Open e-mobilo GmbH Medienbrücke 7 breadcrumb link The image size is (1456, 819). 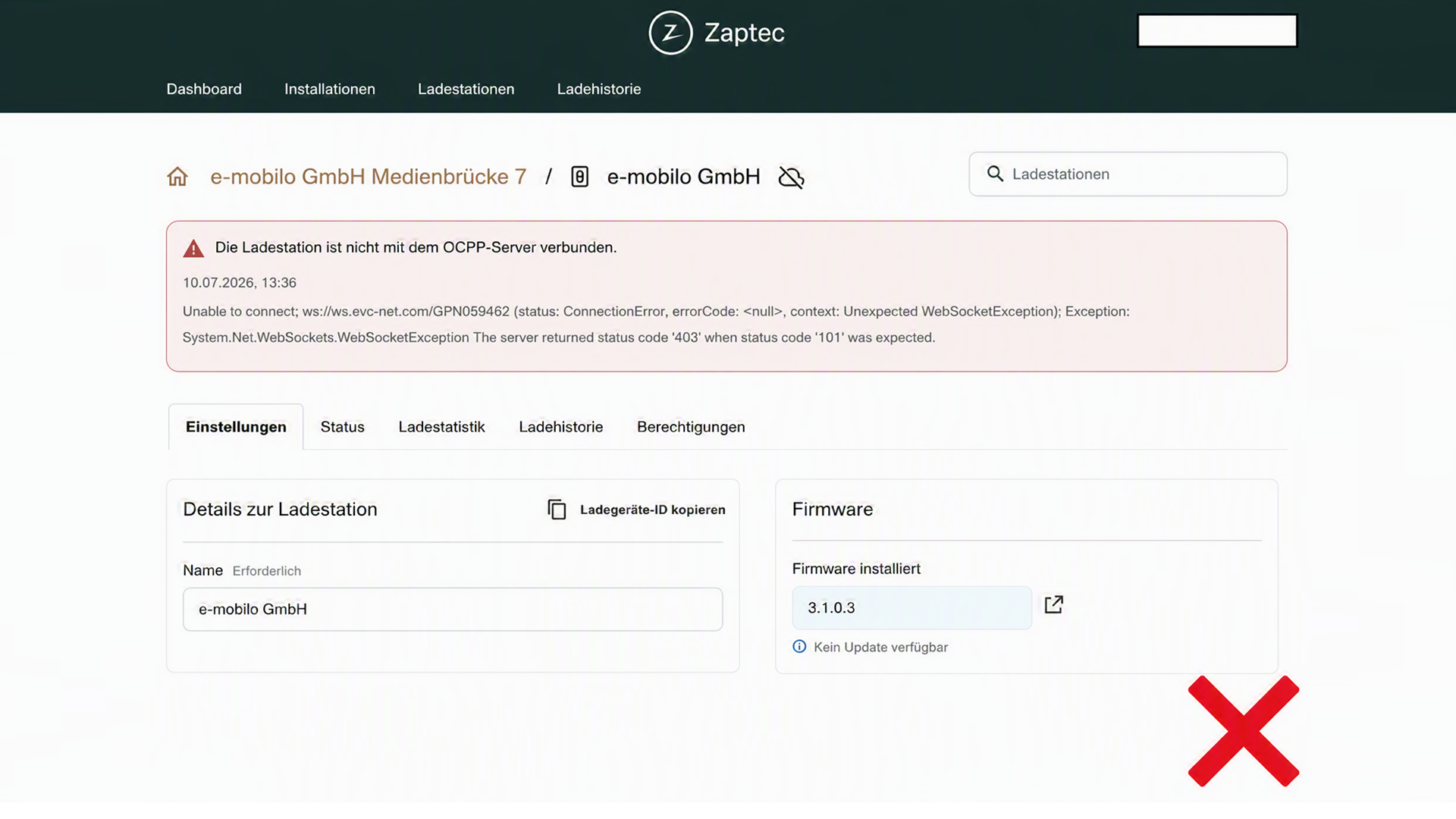pos(369,177)
